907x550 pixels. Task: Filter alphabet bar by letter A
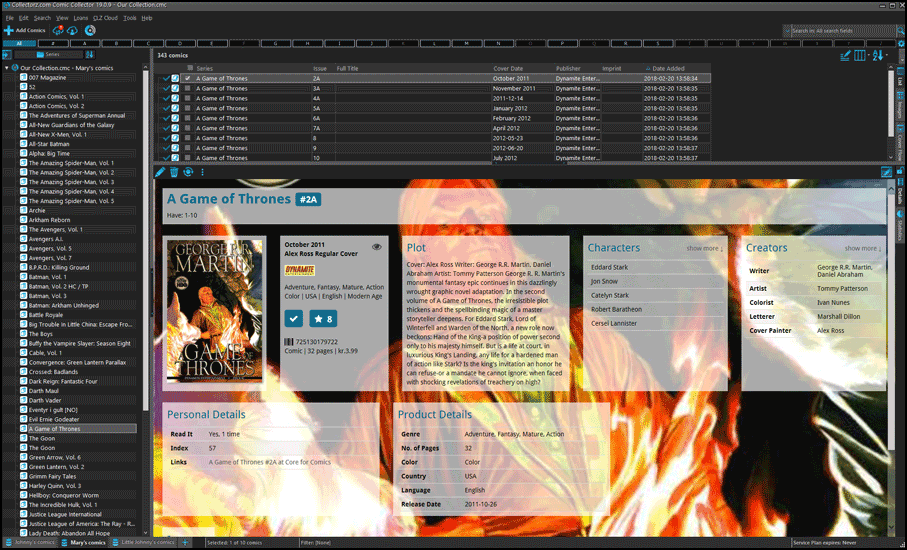(x=85, y=43)
